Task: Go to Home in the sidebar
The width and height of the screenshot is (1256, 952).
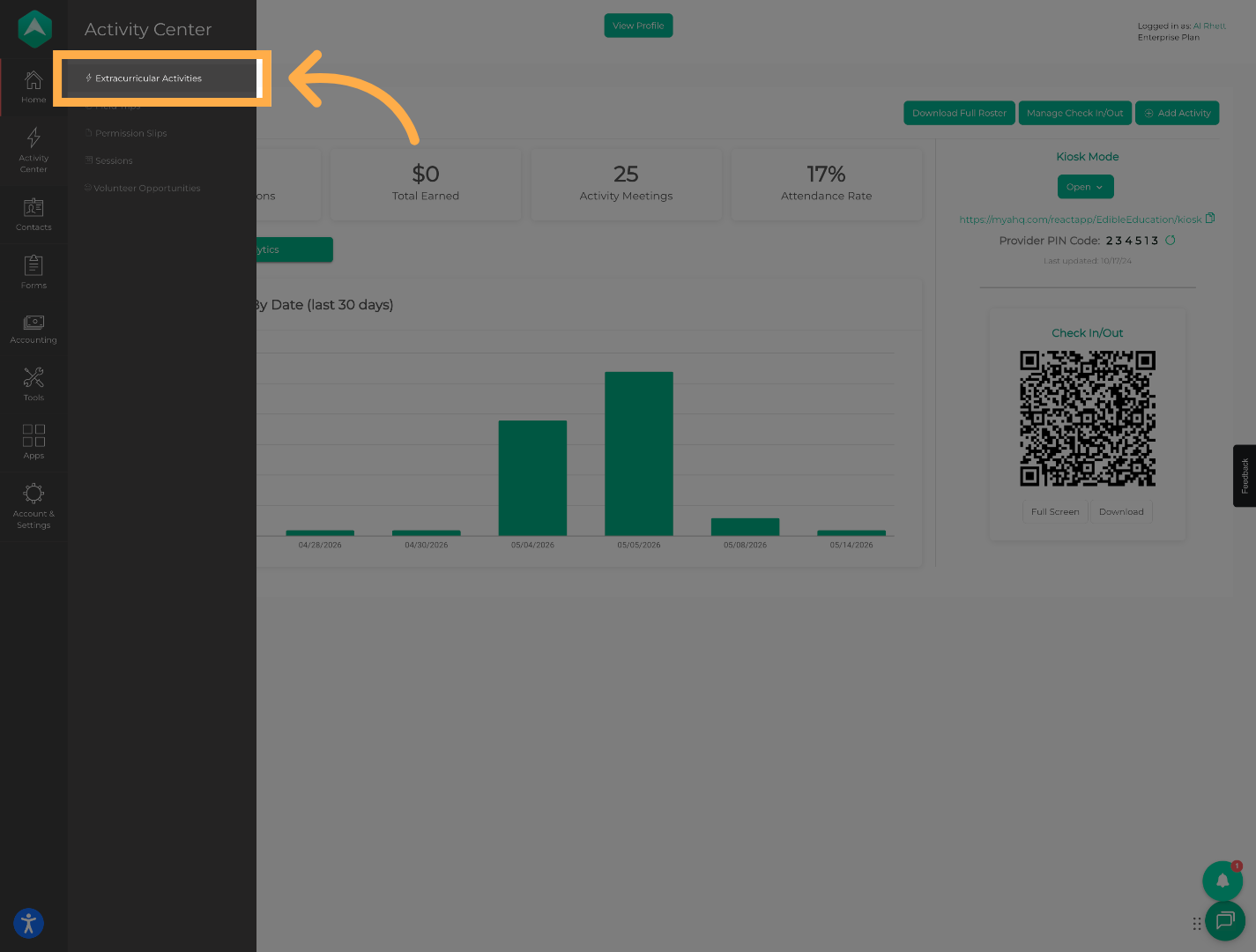Action: point(33,87)
